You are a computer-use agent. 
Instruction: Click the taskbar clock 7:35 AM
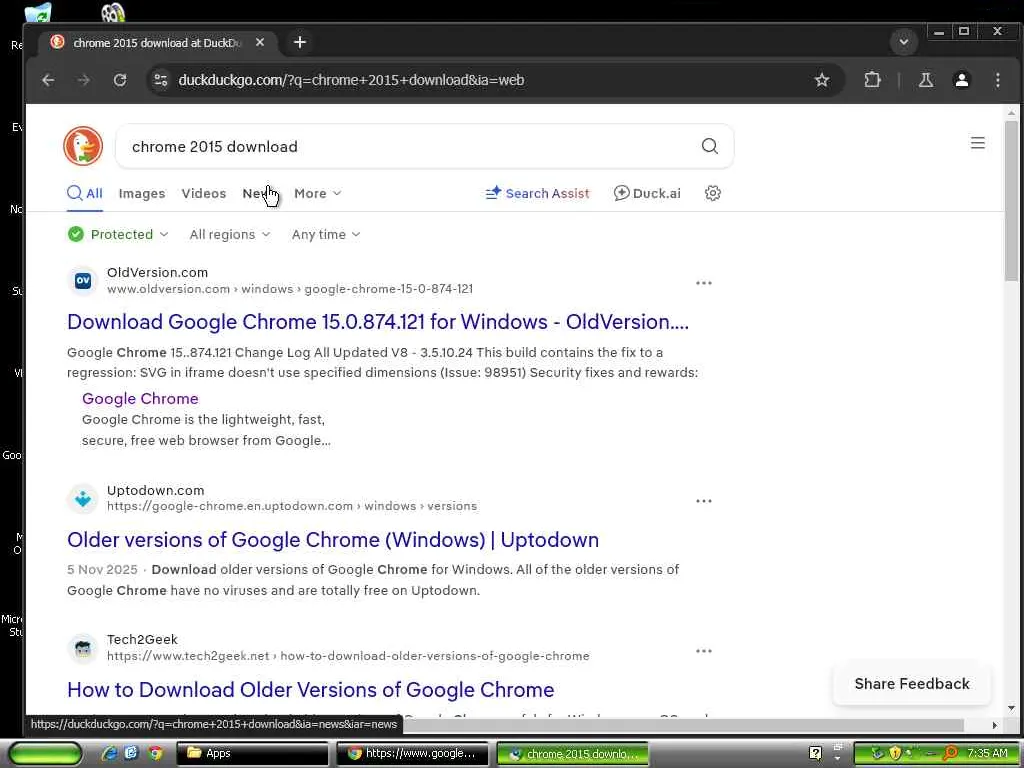(987, 753)
